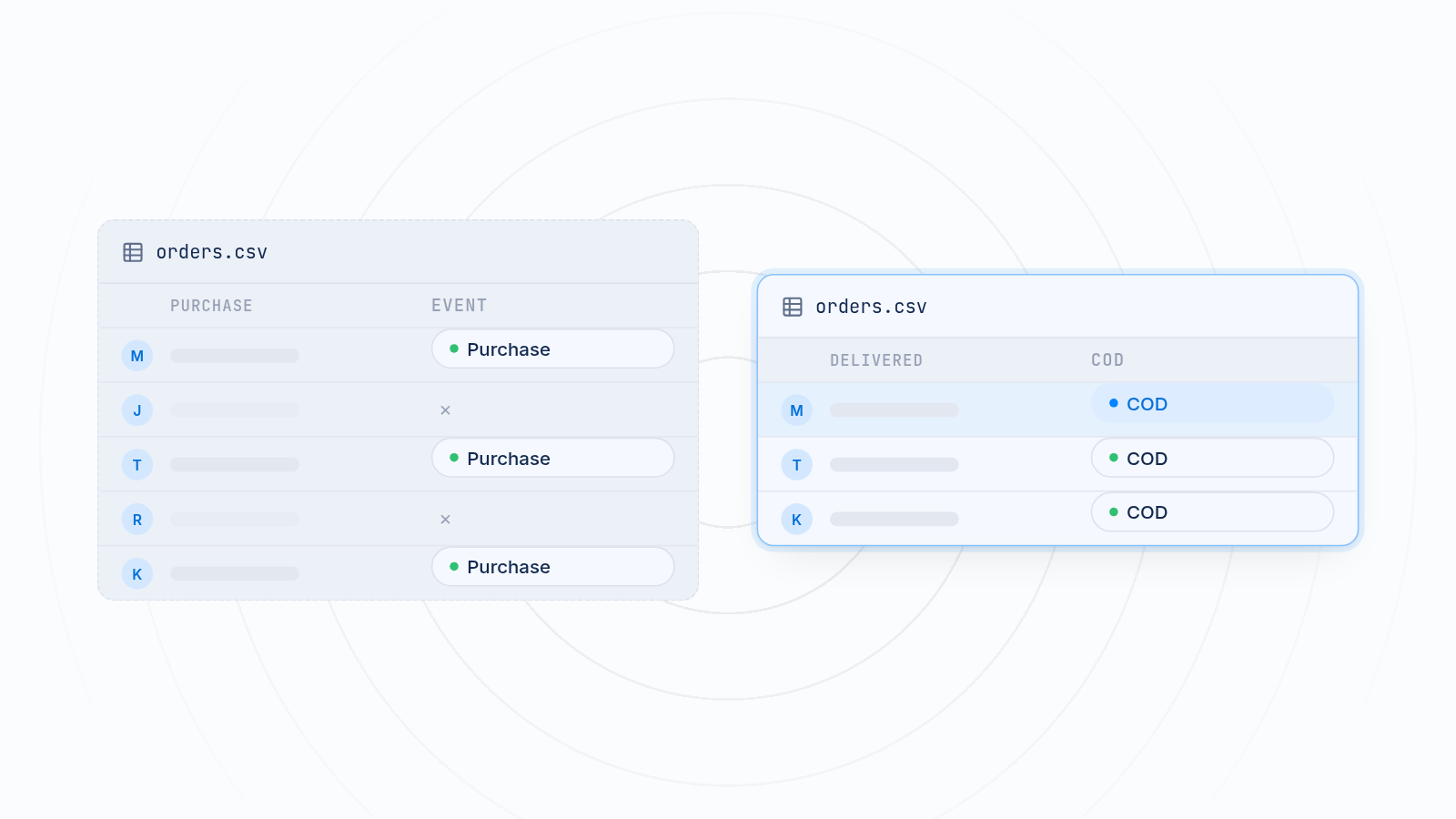Select T avatar in the PURCHASE table
Image resolution: width=1456 pixels, height=819 pixels.
(137, 465)
